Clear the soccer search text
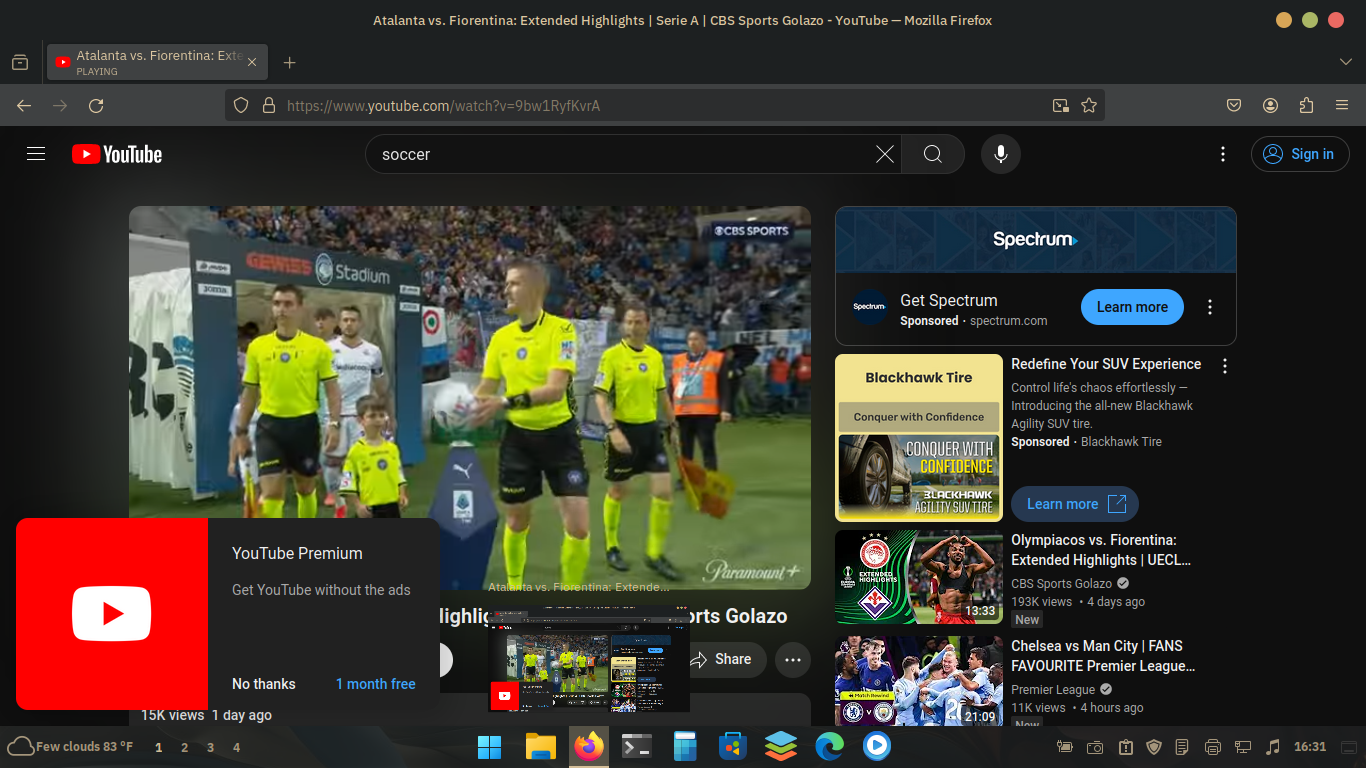This screenshot has height=768, width=1366. point(885,154)
